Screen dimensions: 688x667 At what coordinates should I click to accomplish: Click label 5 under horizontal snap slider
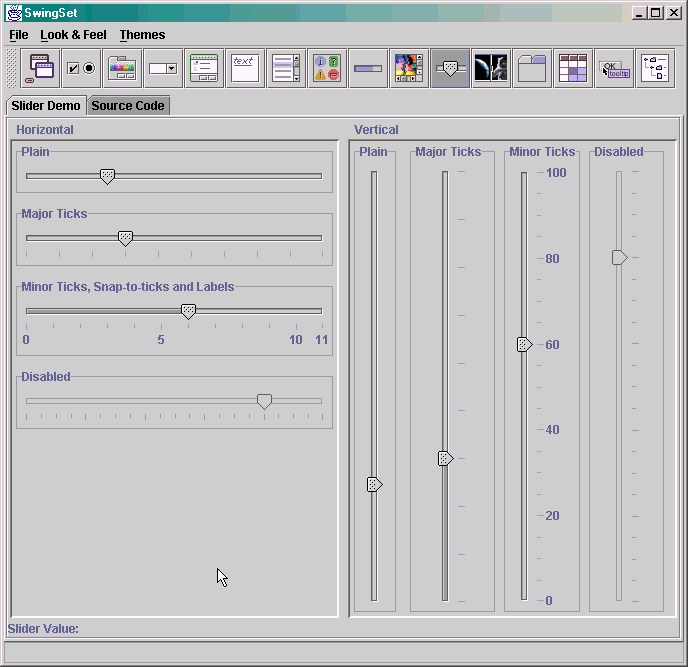161,340
